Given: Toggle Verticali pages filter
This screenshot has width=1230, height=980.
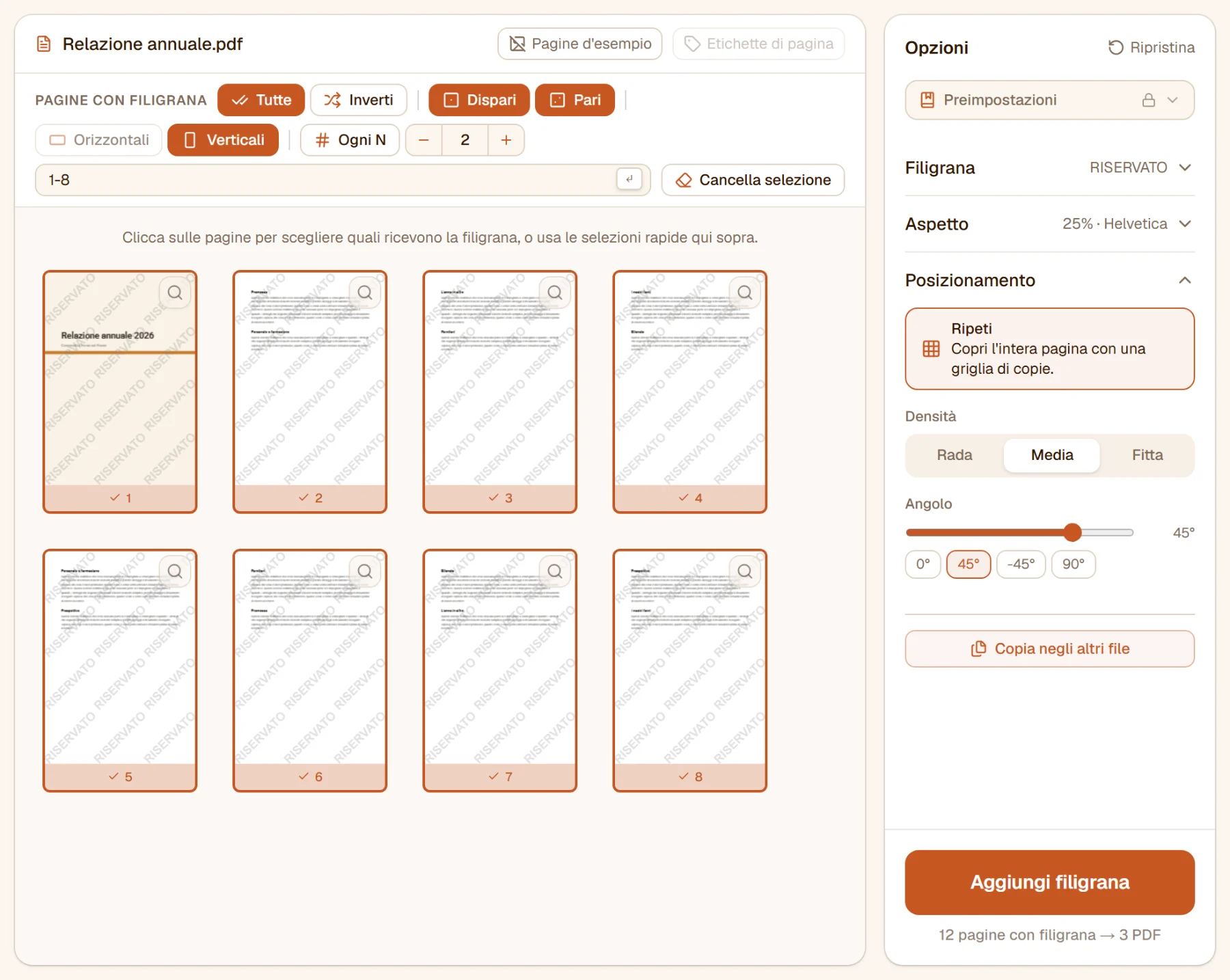Looking at the screenshot, I should [x=223, y=140].
